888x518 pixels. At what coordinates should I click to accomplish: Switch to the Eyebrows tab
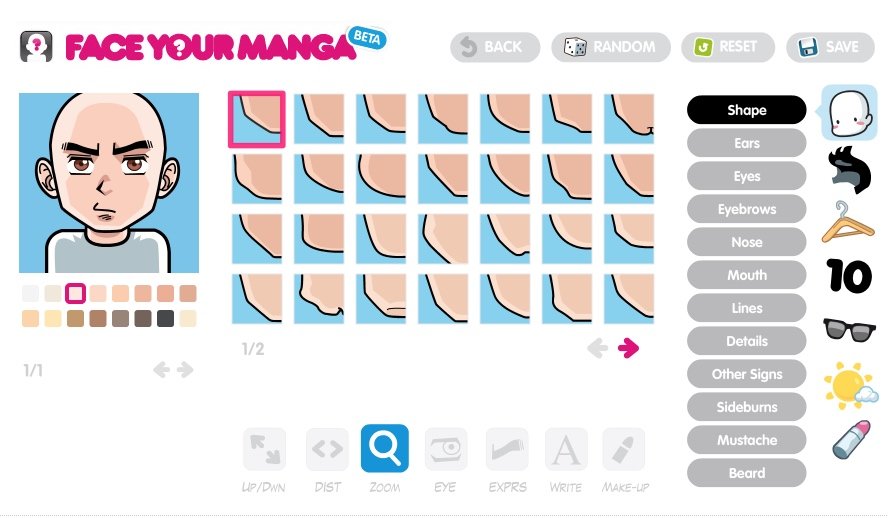pyautogui.click(x=746, y=209)
